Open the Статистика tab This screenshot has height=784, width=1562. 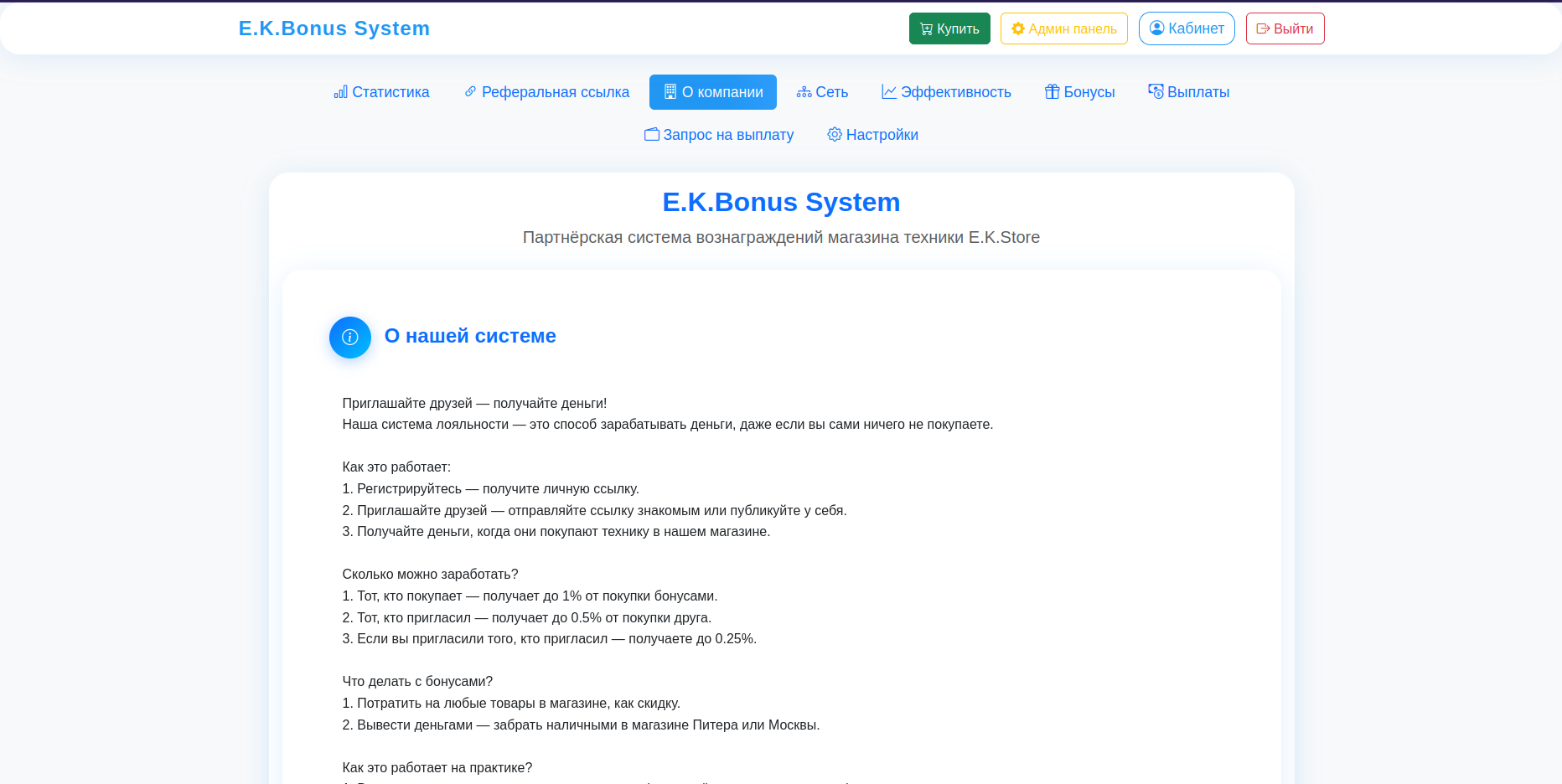pos(381,92)
